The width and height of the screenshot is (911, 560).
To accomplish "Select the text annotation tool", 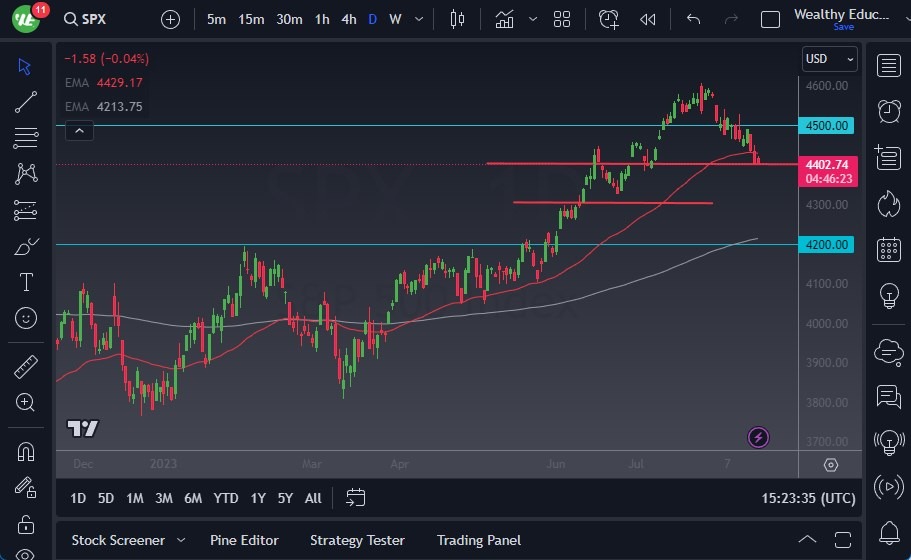I will [x=26, y=282].
